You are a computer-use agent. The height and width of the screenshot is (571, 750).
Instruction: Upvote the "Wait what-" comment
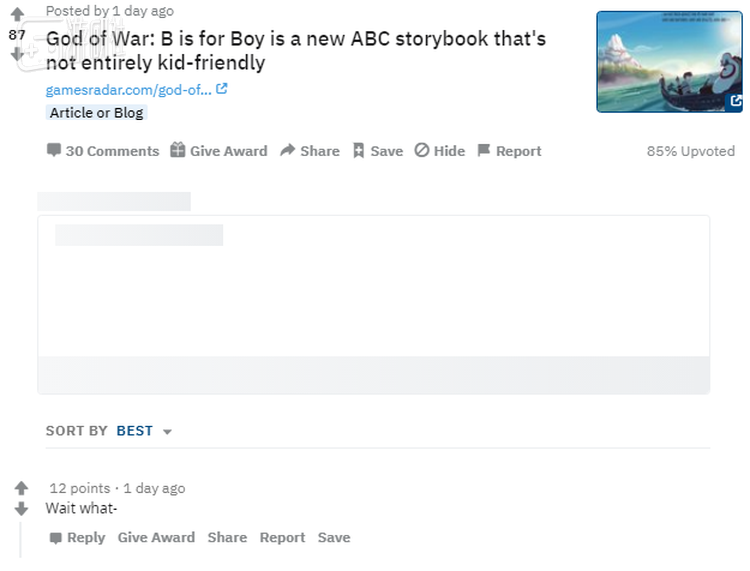(21, 488)
